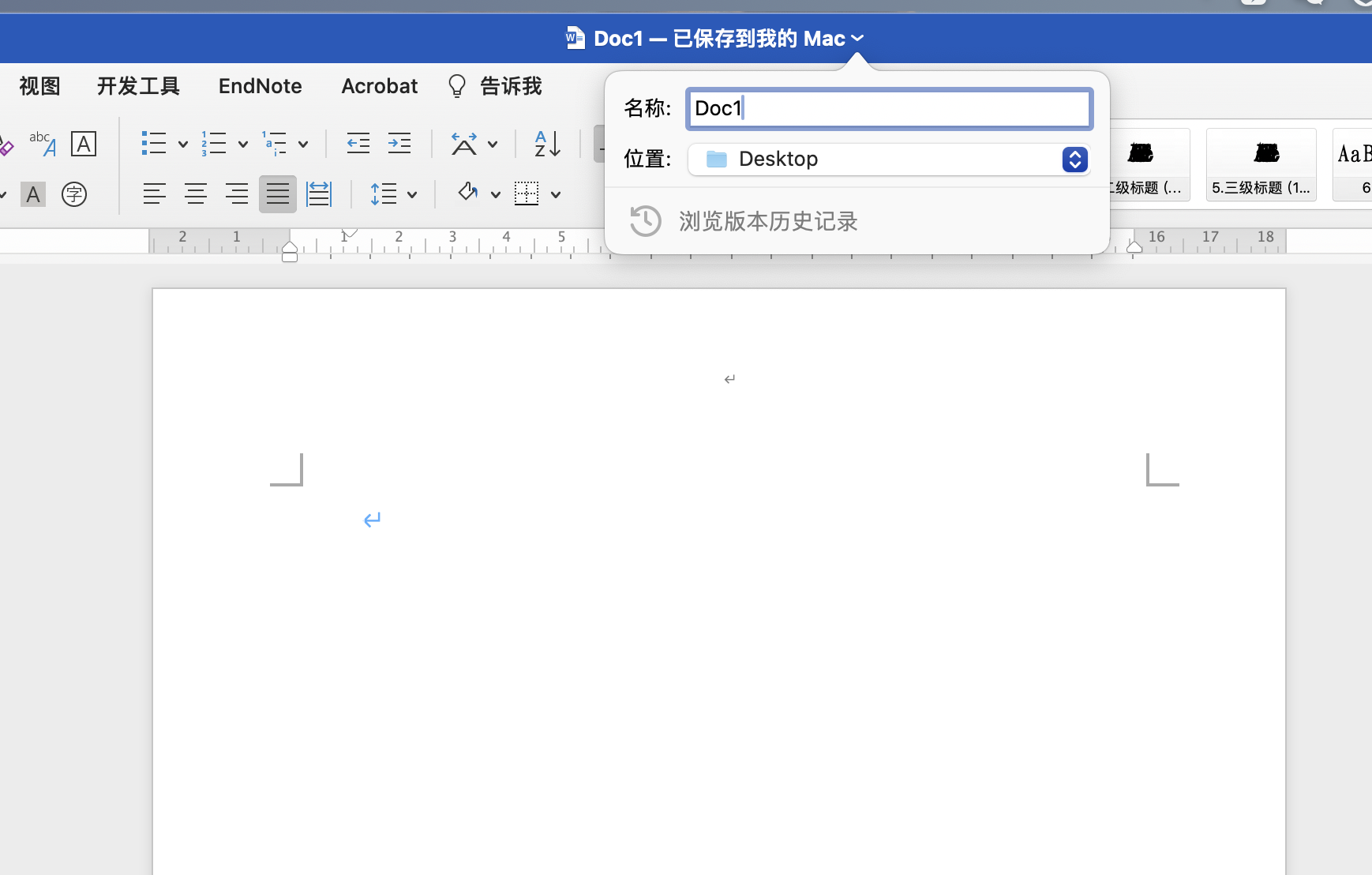Click the 名称 filename field containing Doc1
Screen dimensions: 1372x875
tap(889, 109)
